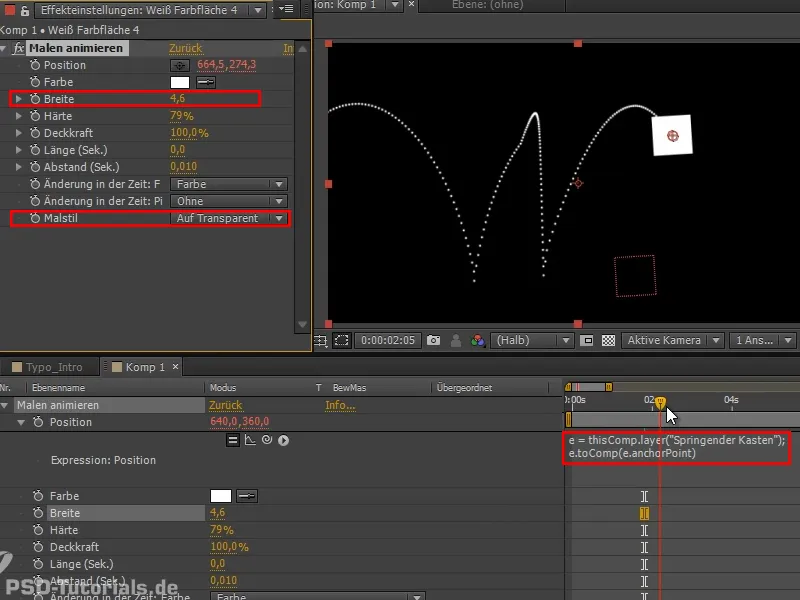Toggle stopwatch for Härte in effect panel
The height and width of the screenshot is (600, 800).
(35, 116)
